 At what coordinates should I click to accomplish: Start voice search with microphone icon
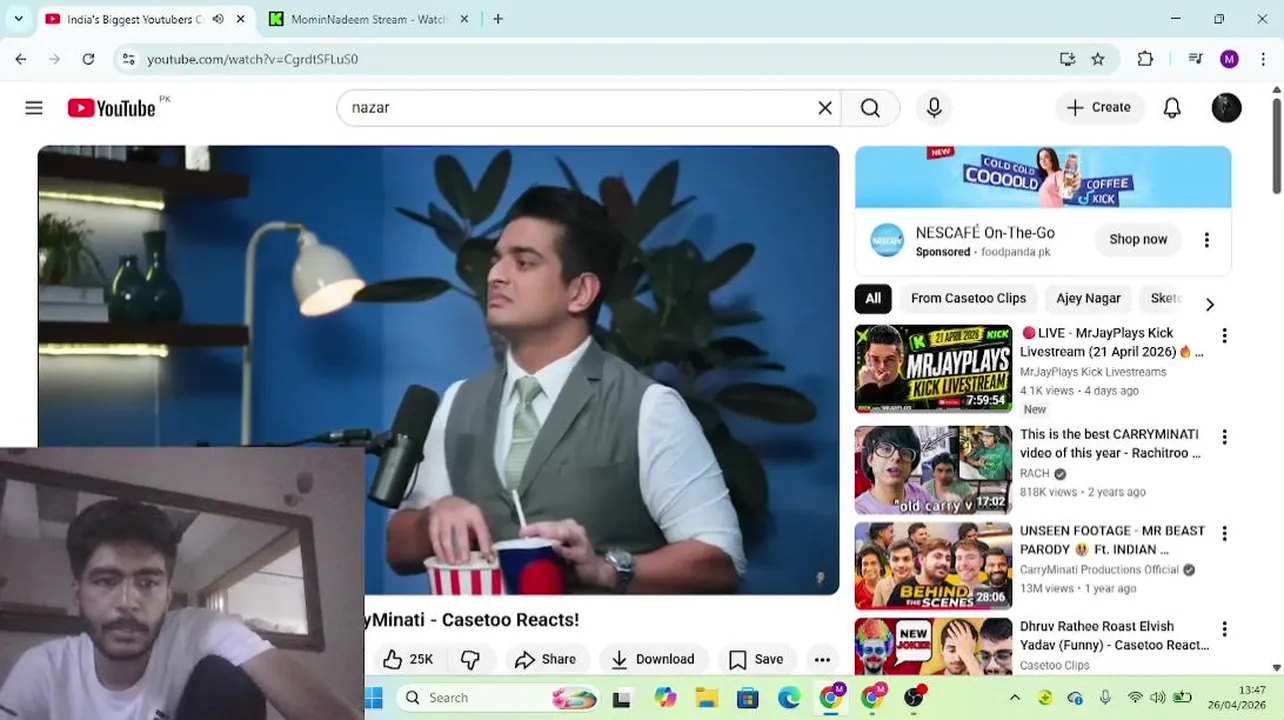point(934,108)
